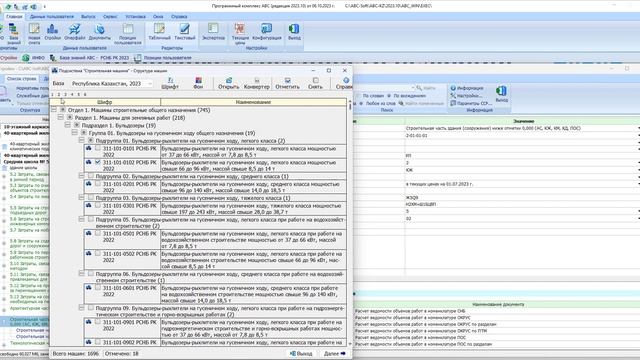Image resolution: width=640 pixels, height=360 pixels.
Task: Check the box for machine 311-101-0101
Action: (x=98, y=148)
